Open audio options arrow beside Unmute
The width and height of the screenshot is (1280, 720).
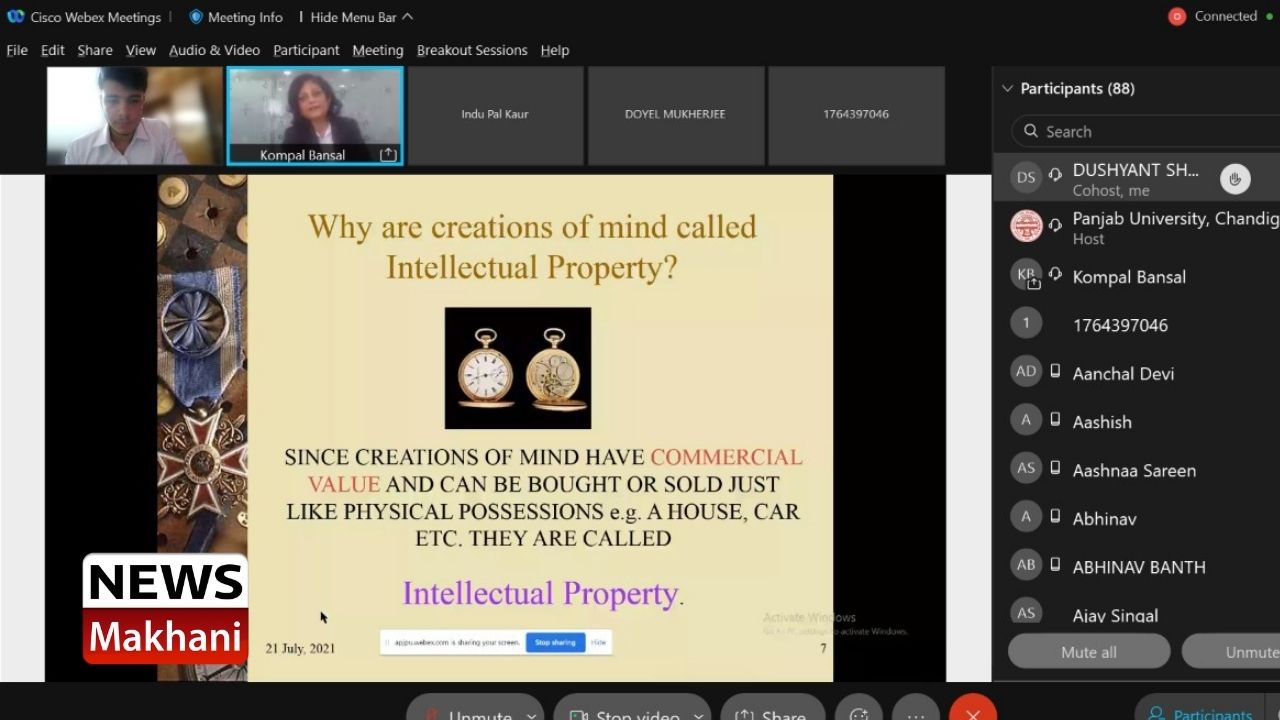(x=531, y=712)
